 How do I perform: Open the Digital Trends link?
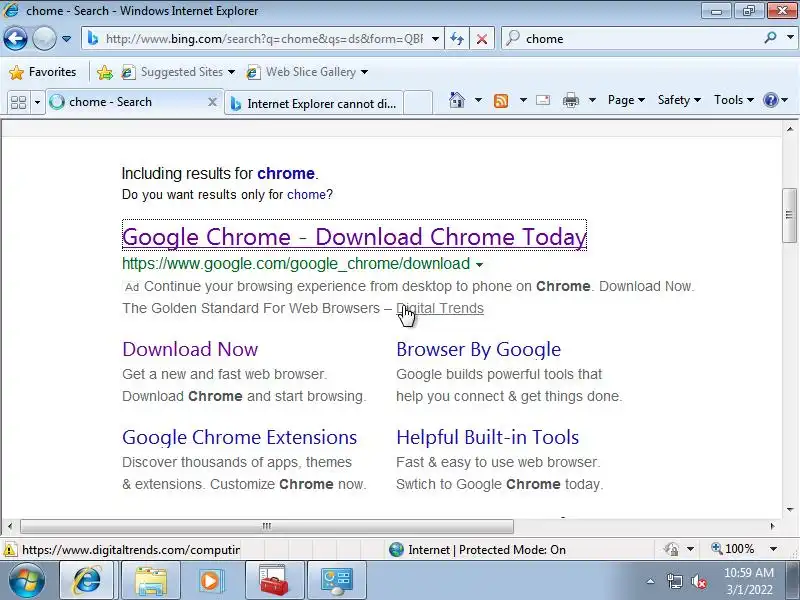pos(440,308)
